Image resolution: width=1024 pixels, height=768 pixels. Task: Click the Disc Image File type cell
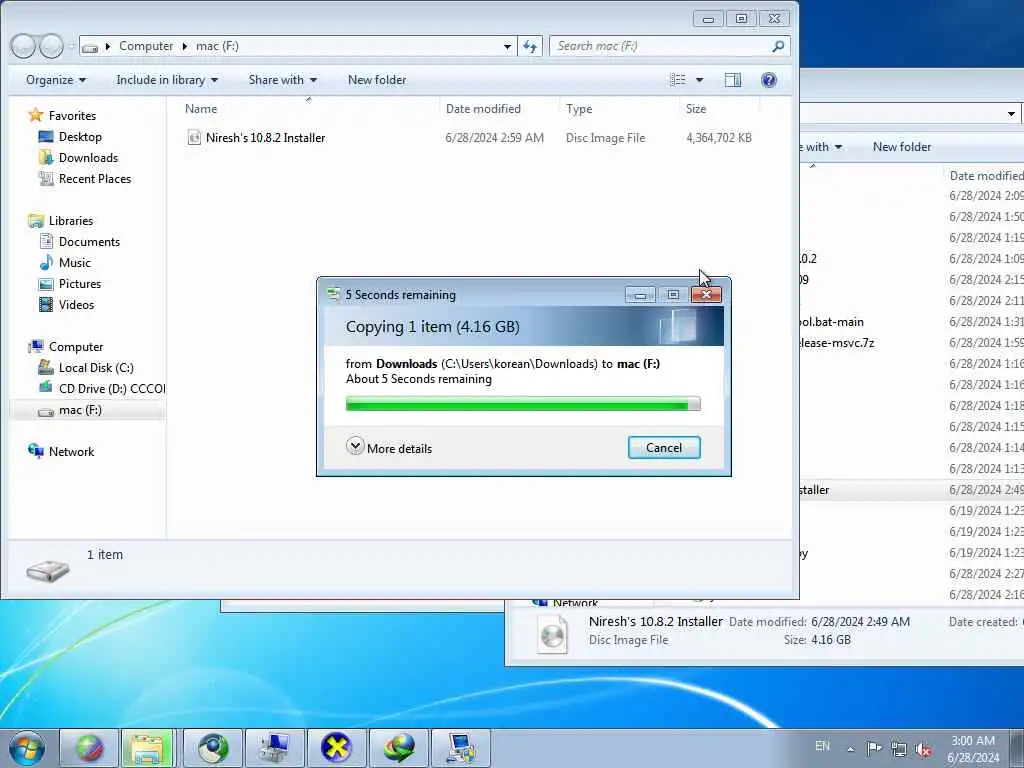pos(605,138)
